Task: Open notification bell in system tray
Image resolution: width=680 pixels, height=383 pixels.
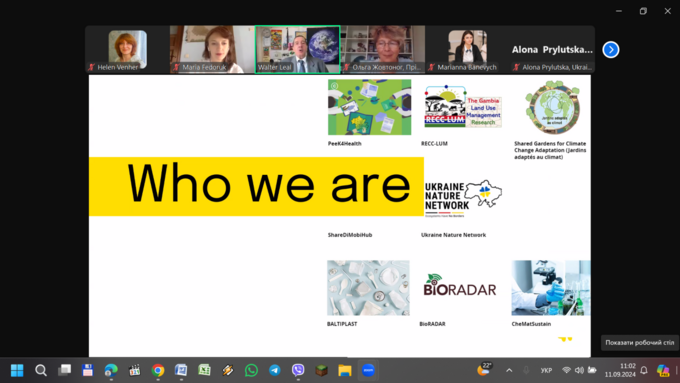Action: click(x=644, y=370)
